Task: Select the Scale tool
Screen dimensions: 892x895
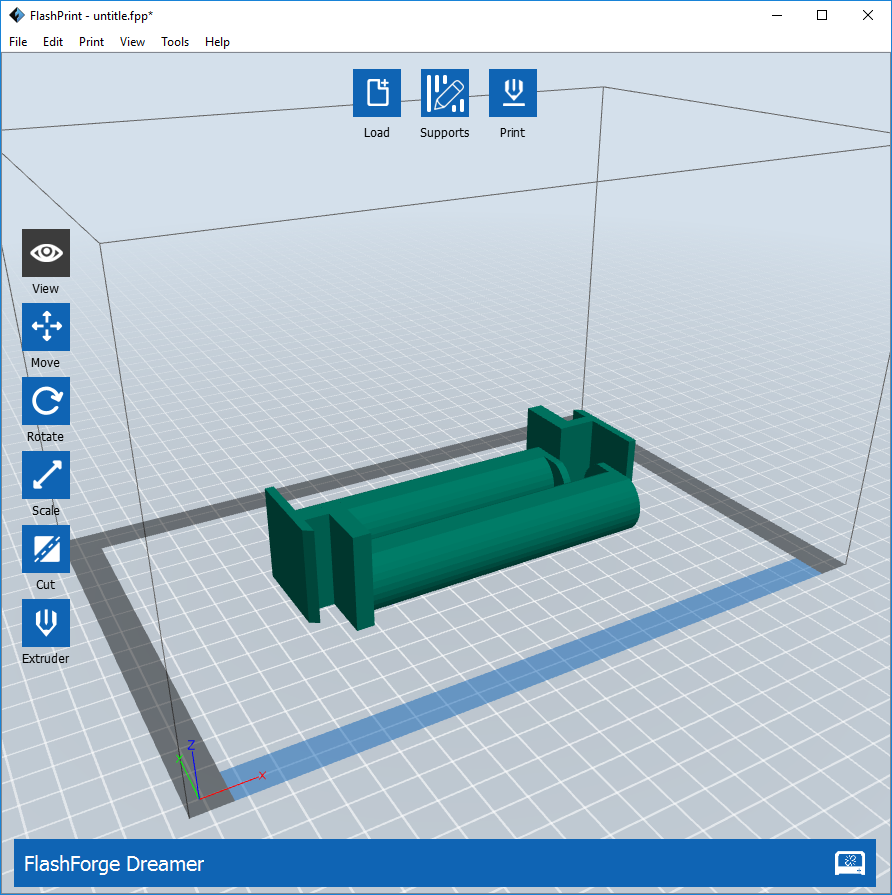Action: tap(46, 475)
